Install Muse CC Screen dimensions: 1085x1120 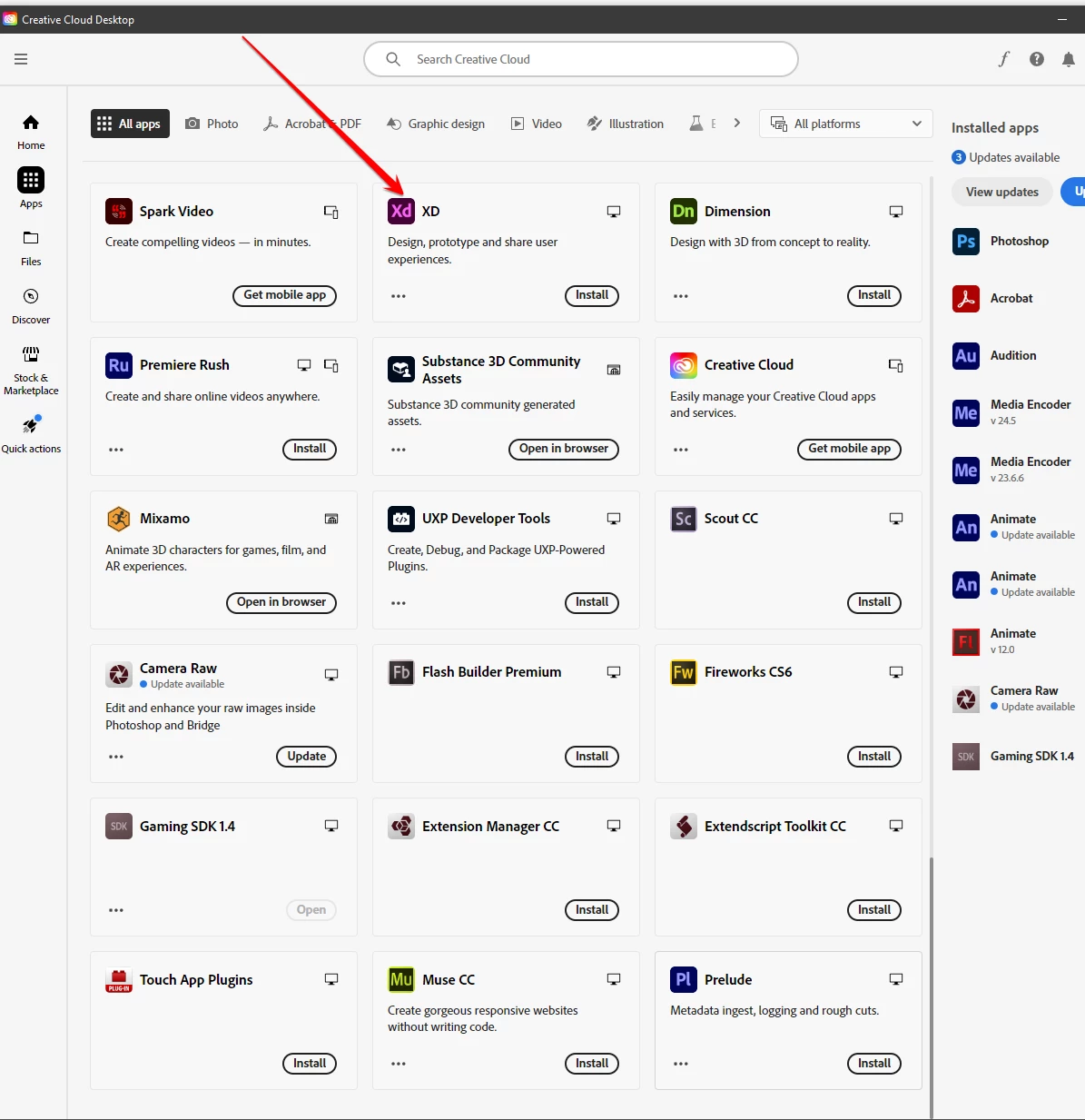click(x=592, y=1064)
